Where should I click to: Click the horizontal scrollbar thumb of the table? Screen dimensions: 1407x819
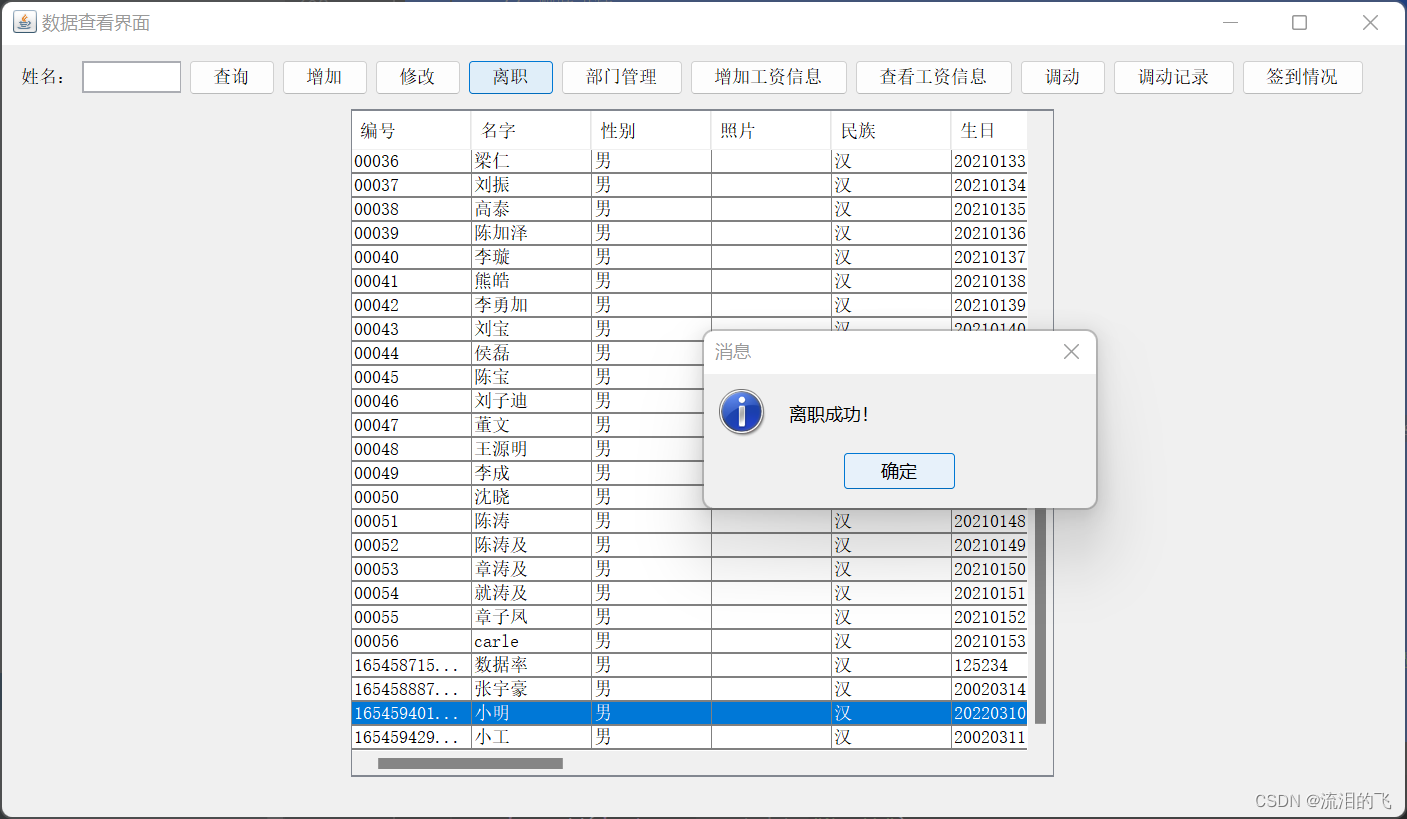click(470, 763)
